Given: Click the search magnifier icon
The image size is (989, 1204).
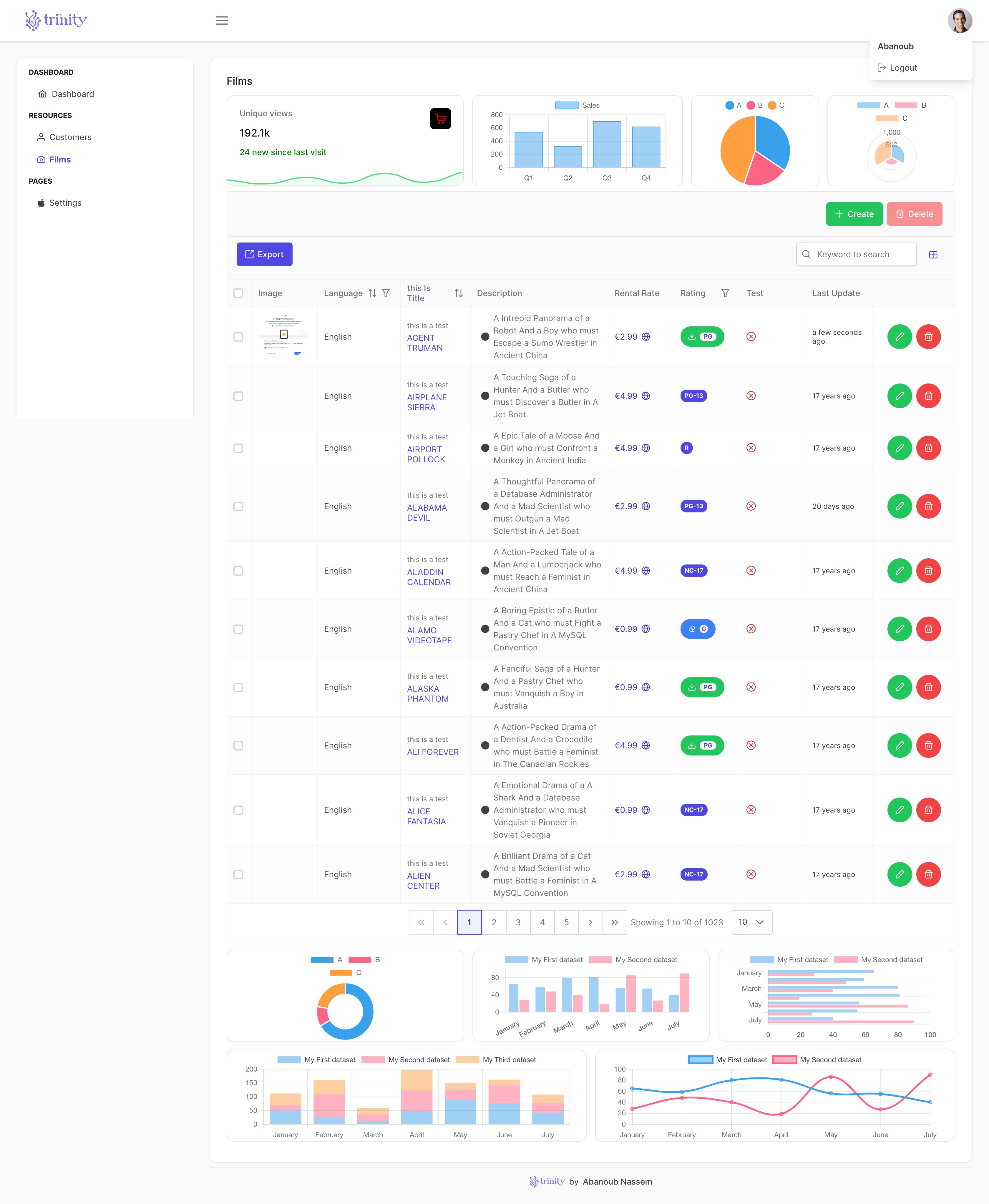Looking at the screenshot, I should tap(806, 255).
